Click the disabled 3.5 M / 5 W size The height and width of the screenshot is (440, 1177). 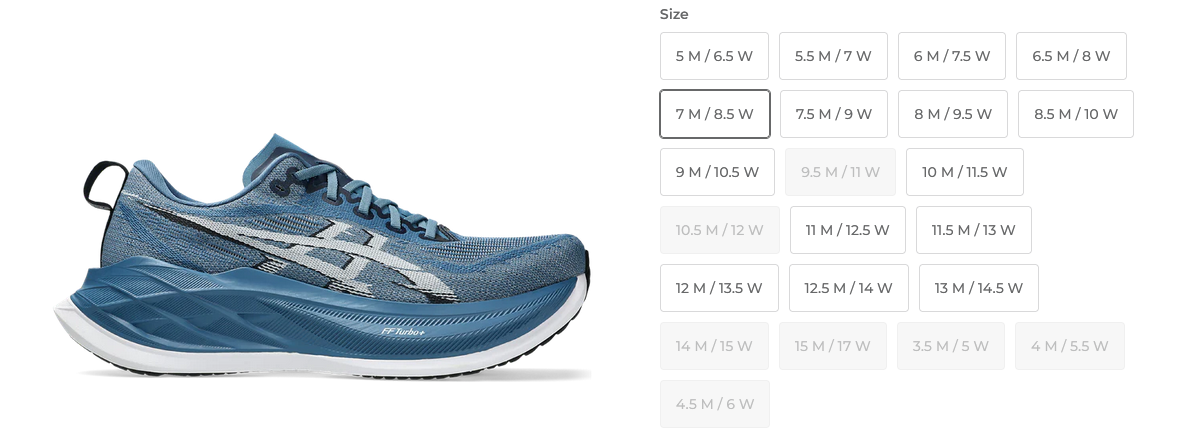coord(951,346)
